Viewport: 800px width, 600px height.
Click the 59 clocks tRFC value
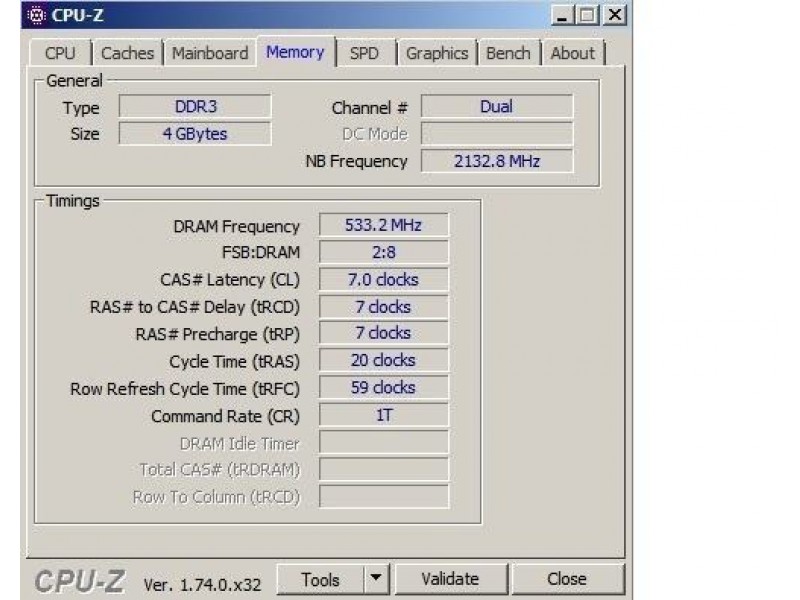[x=384, y=387]
